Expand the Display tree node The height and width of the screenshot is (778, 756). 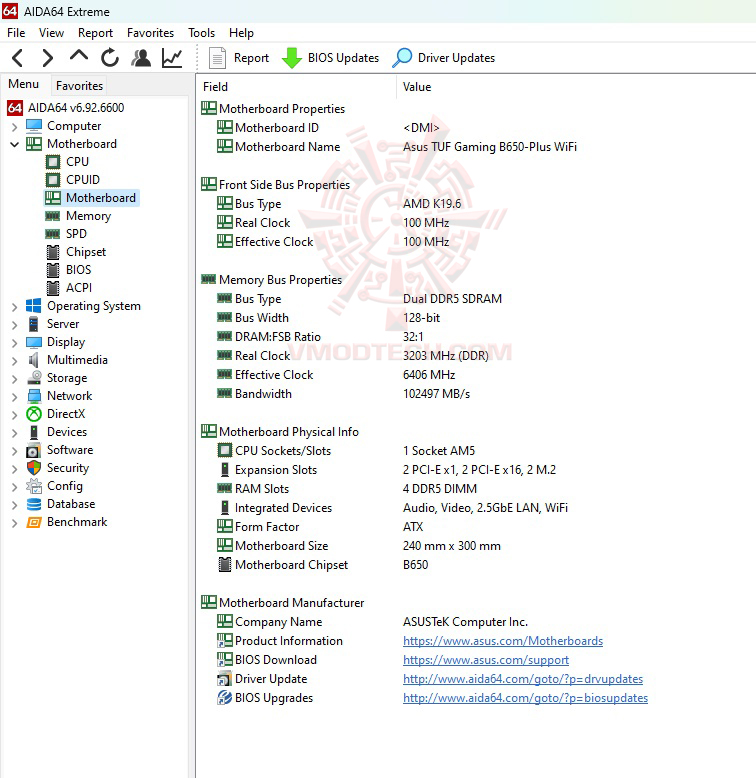pyautogui.click(x=14, y=343)
